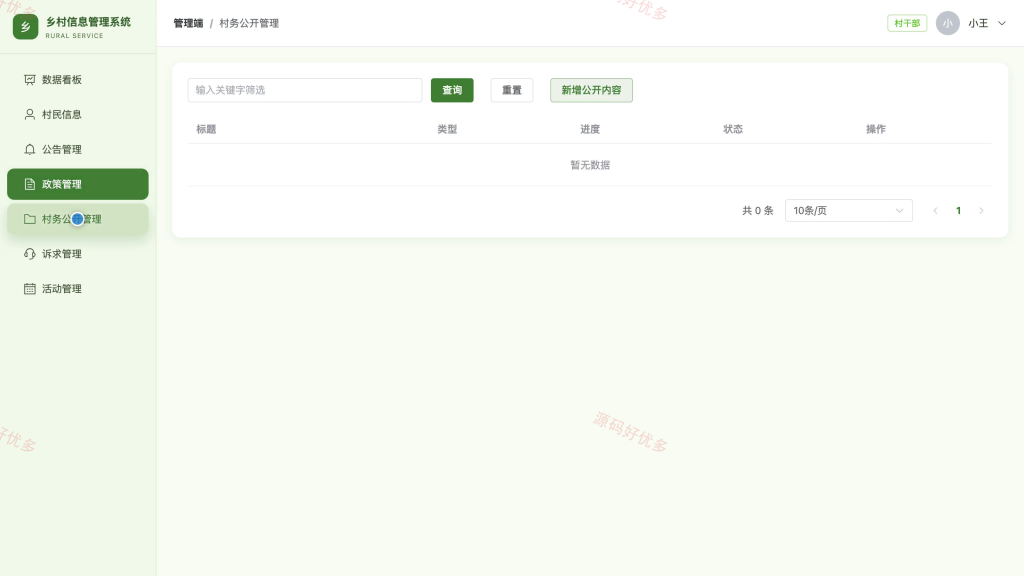Click the 重置 reset button
Screen dimensions: 1024x576
tap(512, 90)
